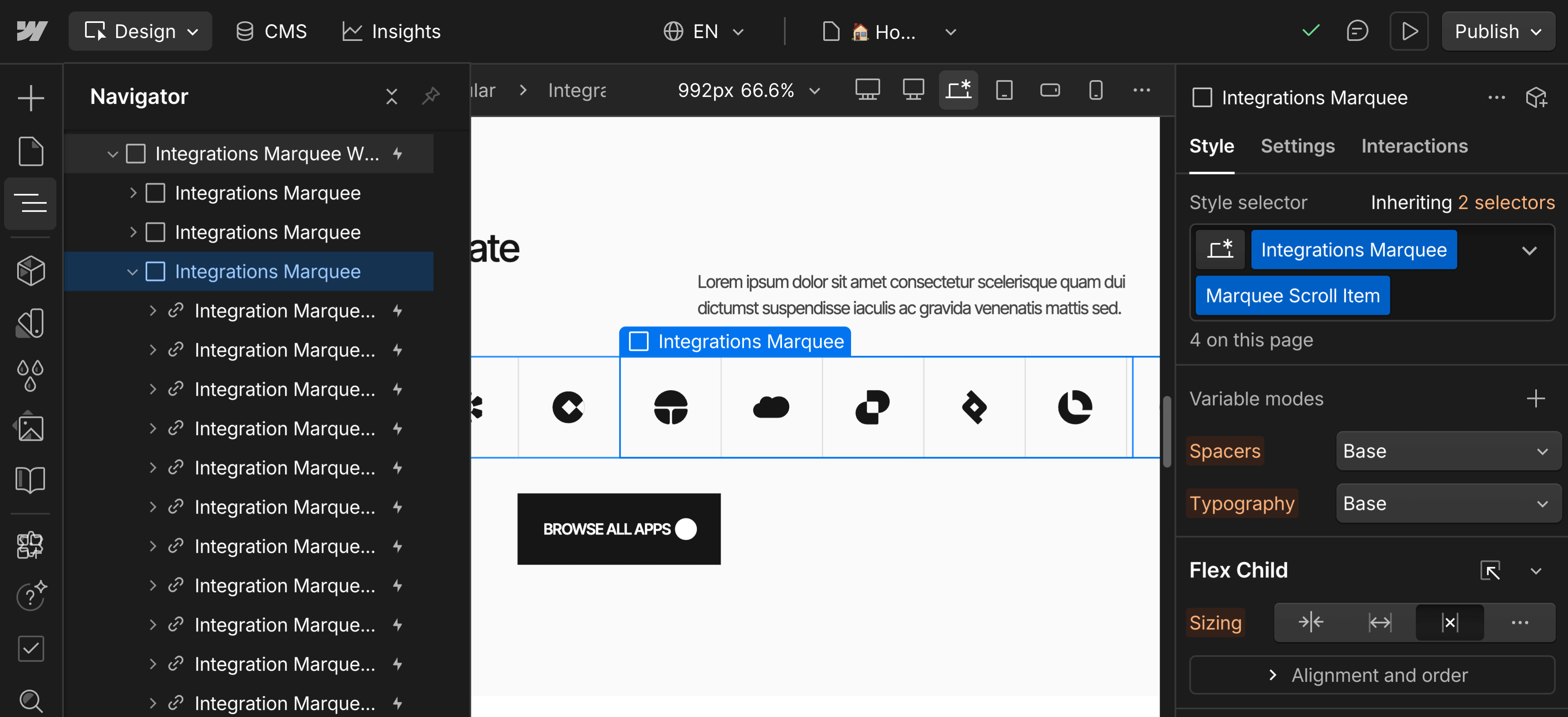The height and width of the screenshot is (717, 1568).
Task: Toggle the checkbox in the Integrations Marquee canvas label
Action: click(x=638, y=342)
